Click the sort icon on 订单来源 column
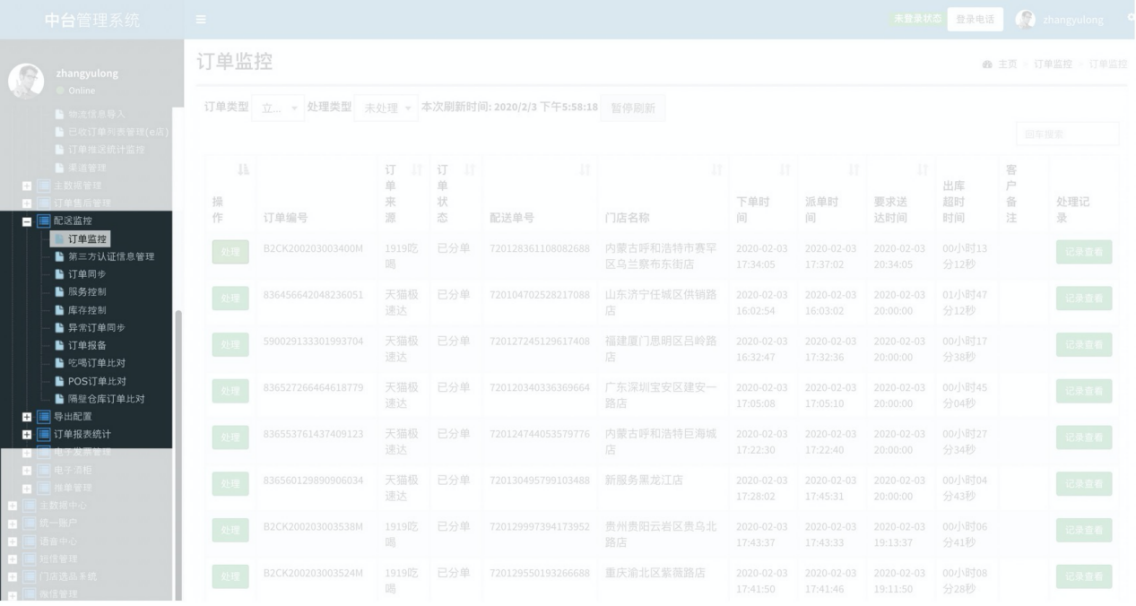 point(417,170)
